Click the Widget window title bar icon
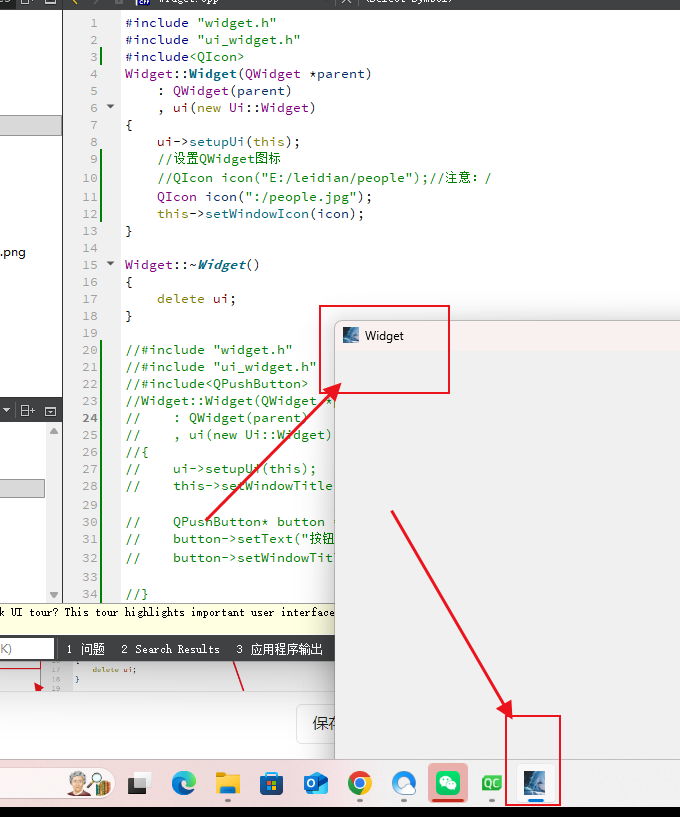 351,335
